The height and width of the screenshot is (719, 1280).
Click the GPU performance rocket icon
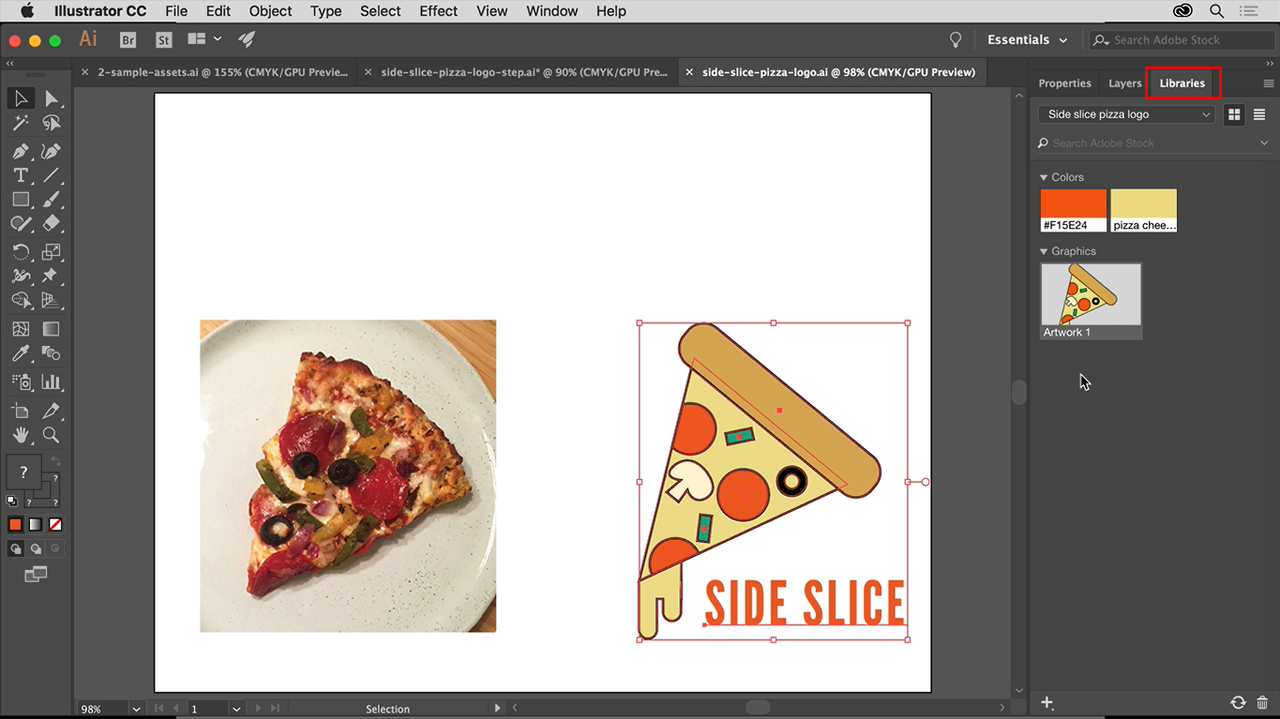tap(247, 39)
